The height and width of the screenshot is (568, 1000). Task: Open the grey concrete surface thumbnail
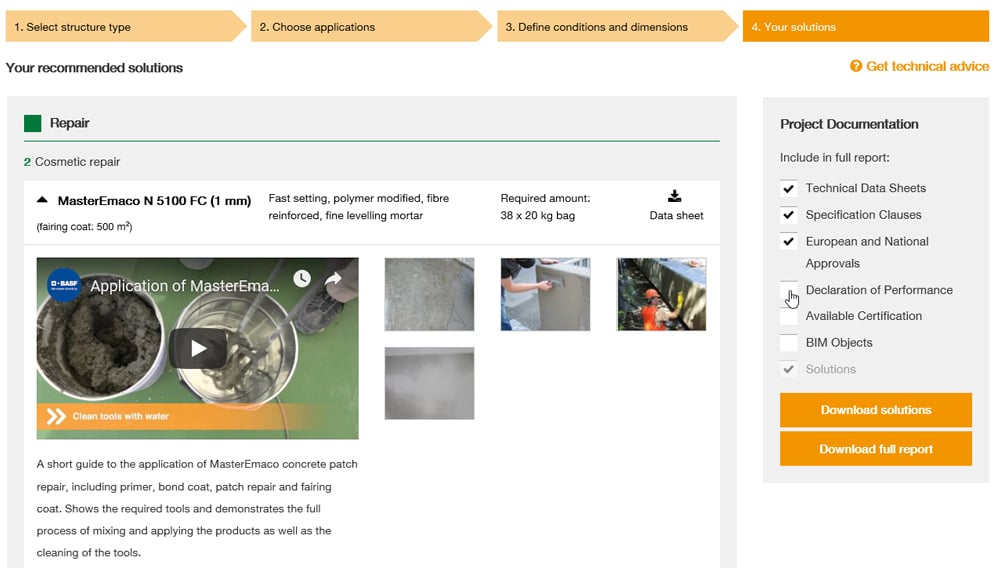click(429, 294)
